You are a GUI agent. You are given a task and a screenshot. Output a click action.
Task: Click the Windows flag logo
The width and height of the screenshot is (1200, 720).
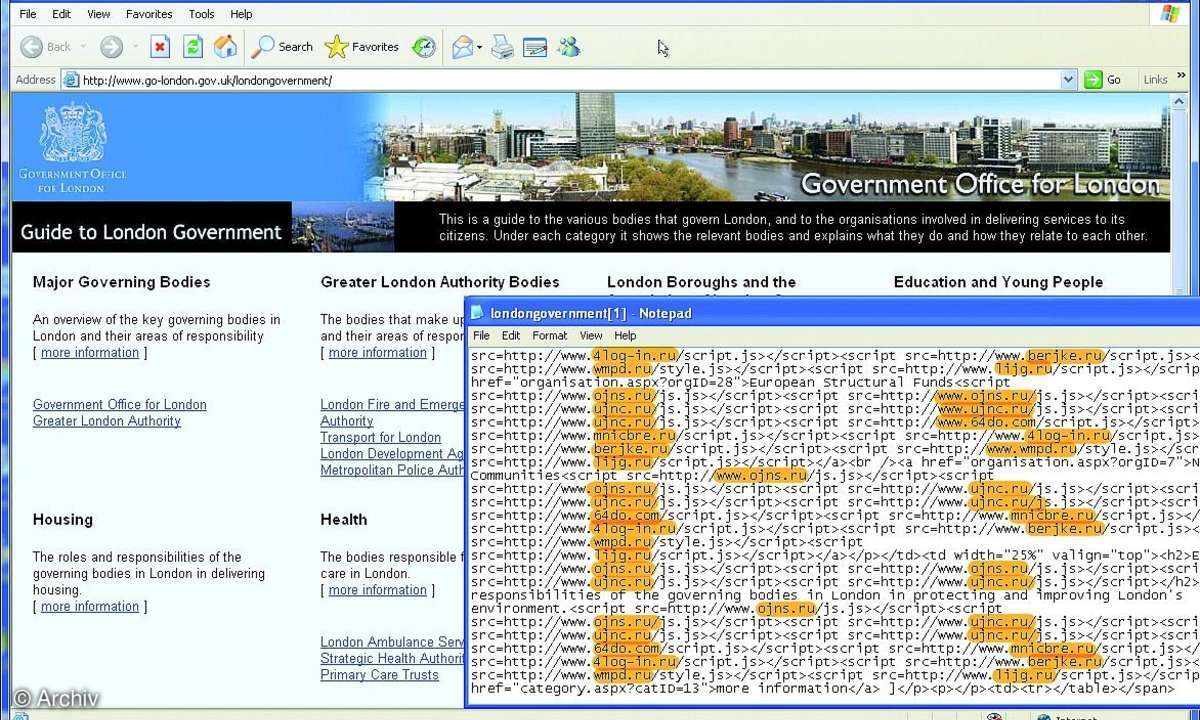(x=1169, y=14)
